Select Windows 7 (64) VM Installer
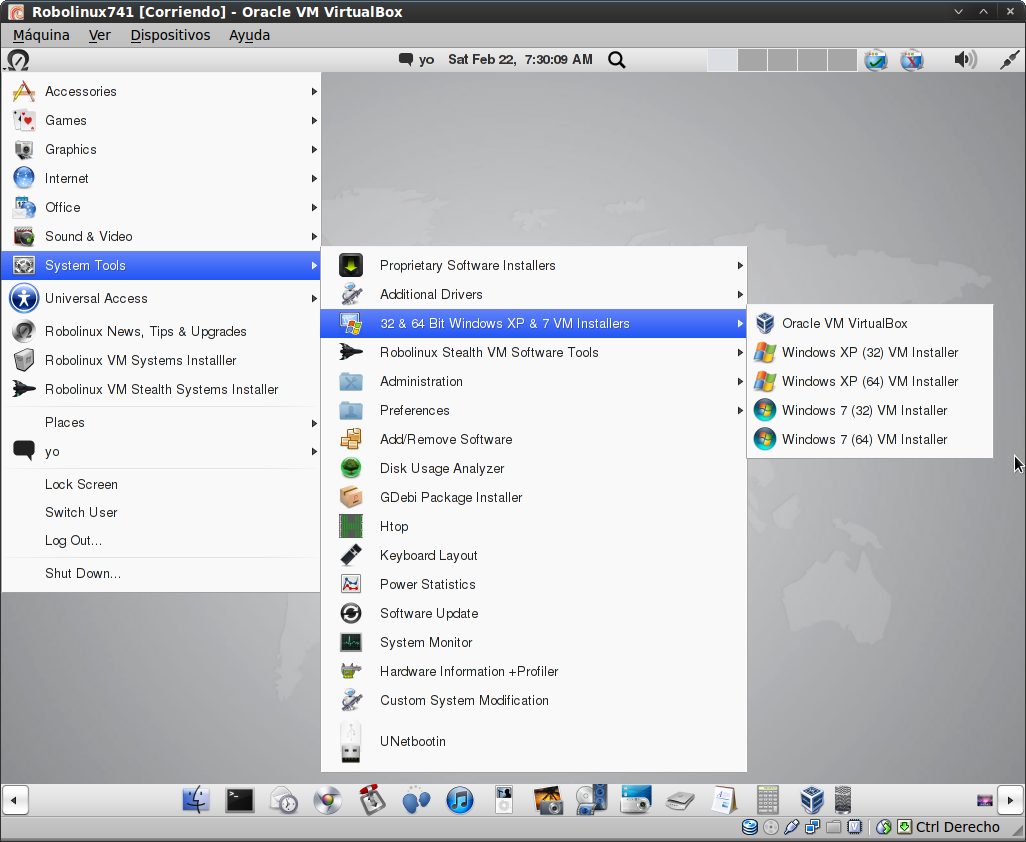The height and width of the screenshot is (842, 1026). click(864, 439)
